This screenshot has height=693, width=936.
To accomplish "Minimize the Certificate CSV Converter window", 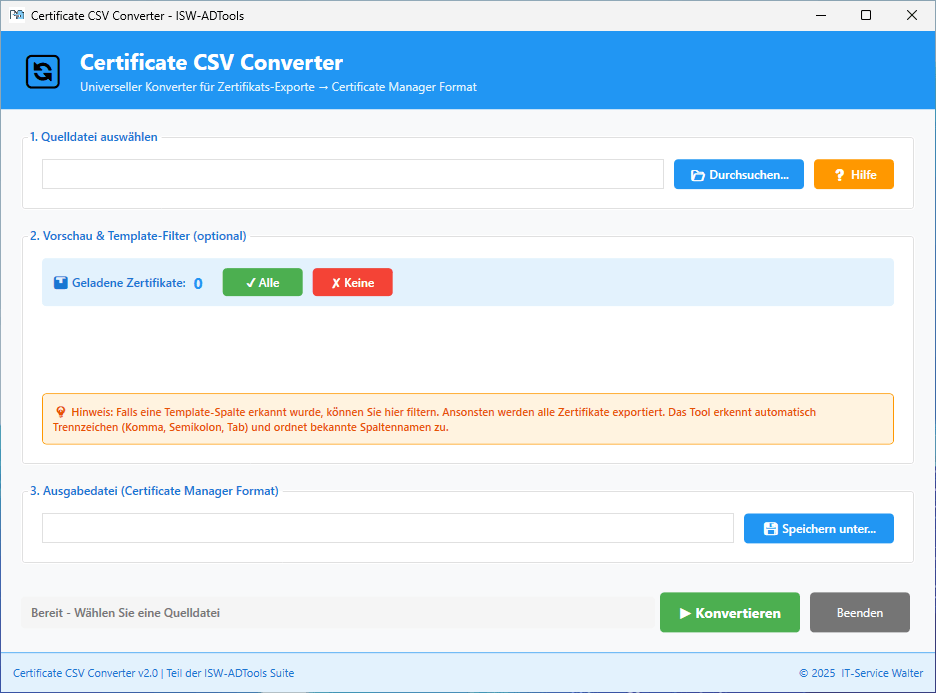I will [820, 15].
